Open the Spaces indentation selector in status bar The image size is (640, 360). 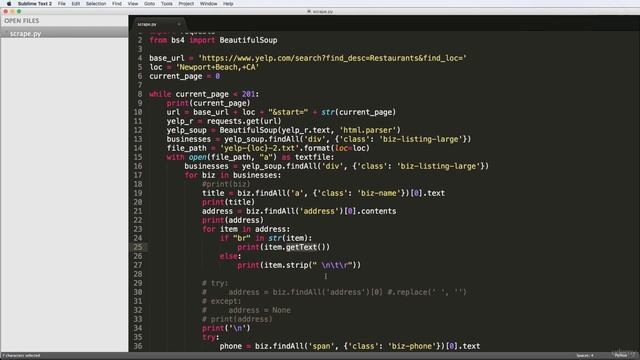pos(584,356)
